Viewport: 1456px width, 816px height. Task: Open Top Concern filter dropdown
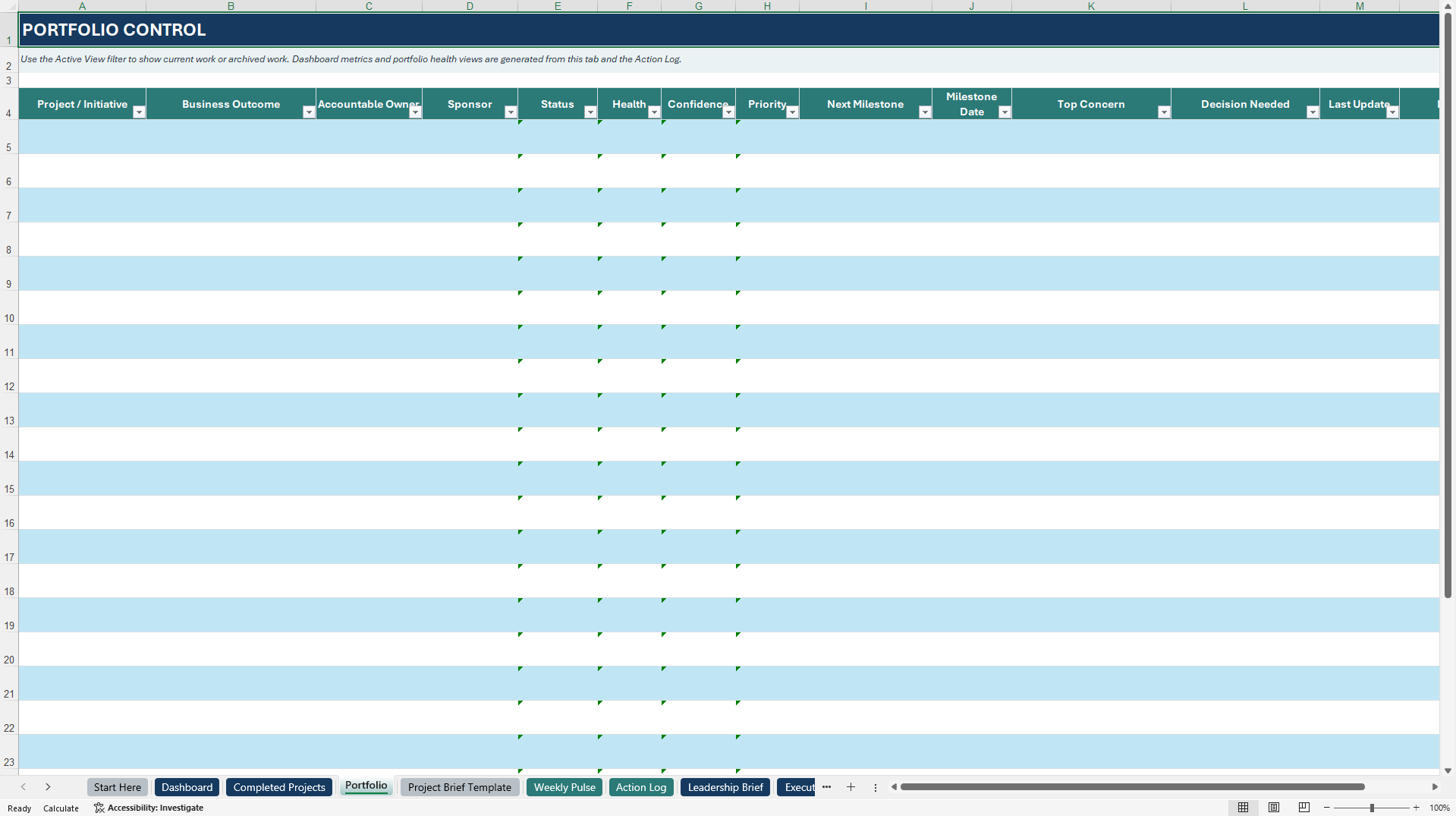(x=1164, y=112)
